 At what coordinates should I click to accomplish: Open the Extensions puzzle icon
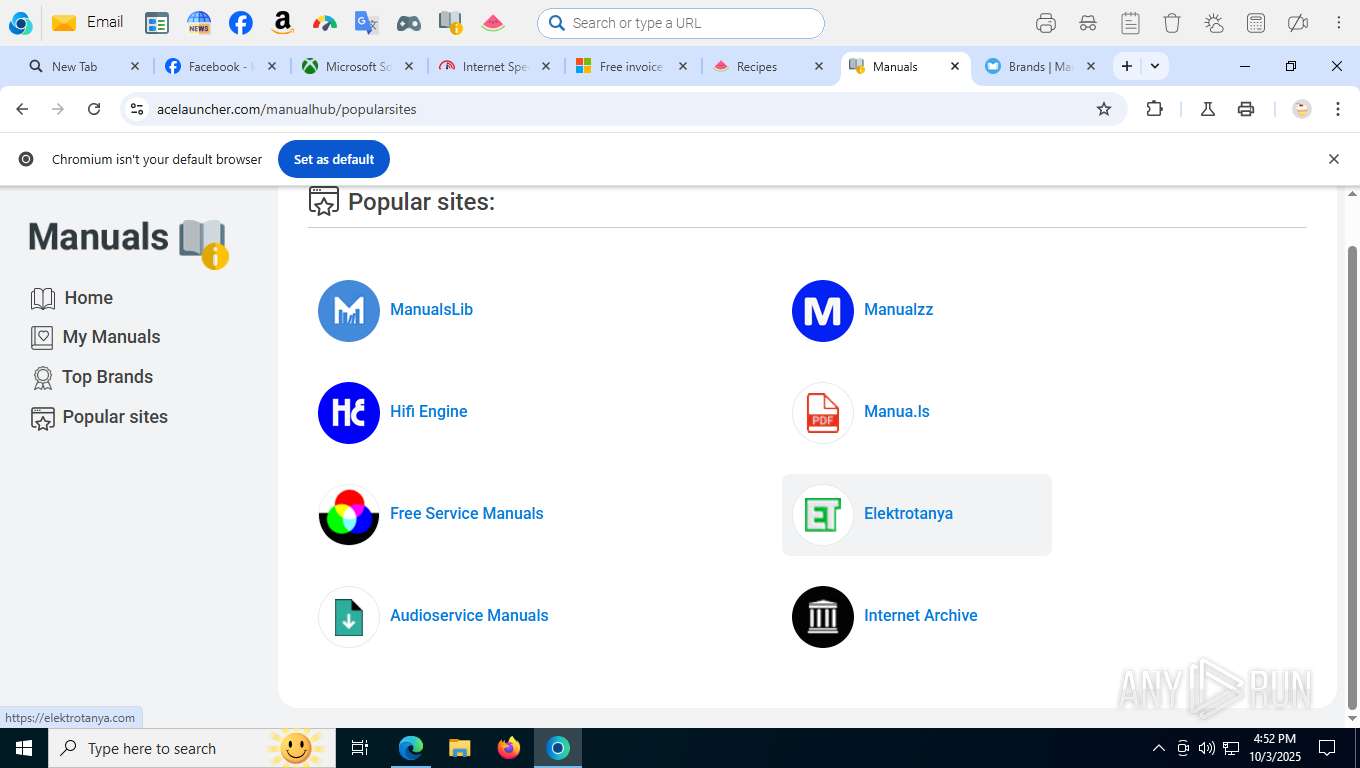1155,109
